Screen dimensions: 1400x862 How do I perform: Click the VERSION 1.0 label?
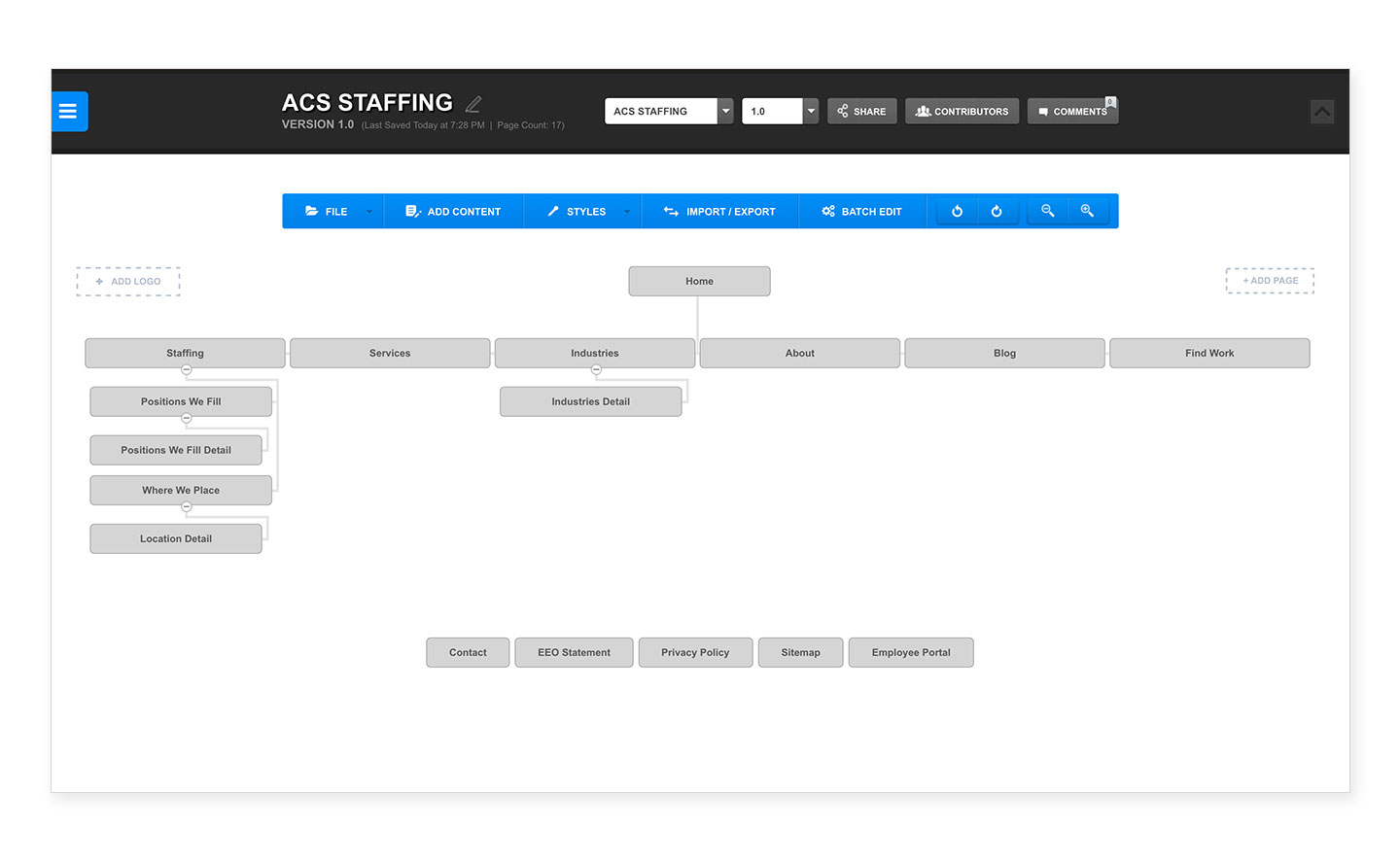point(318,124)
